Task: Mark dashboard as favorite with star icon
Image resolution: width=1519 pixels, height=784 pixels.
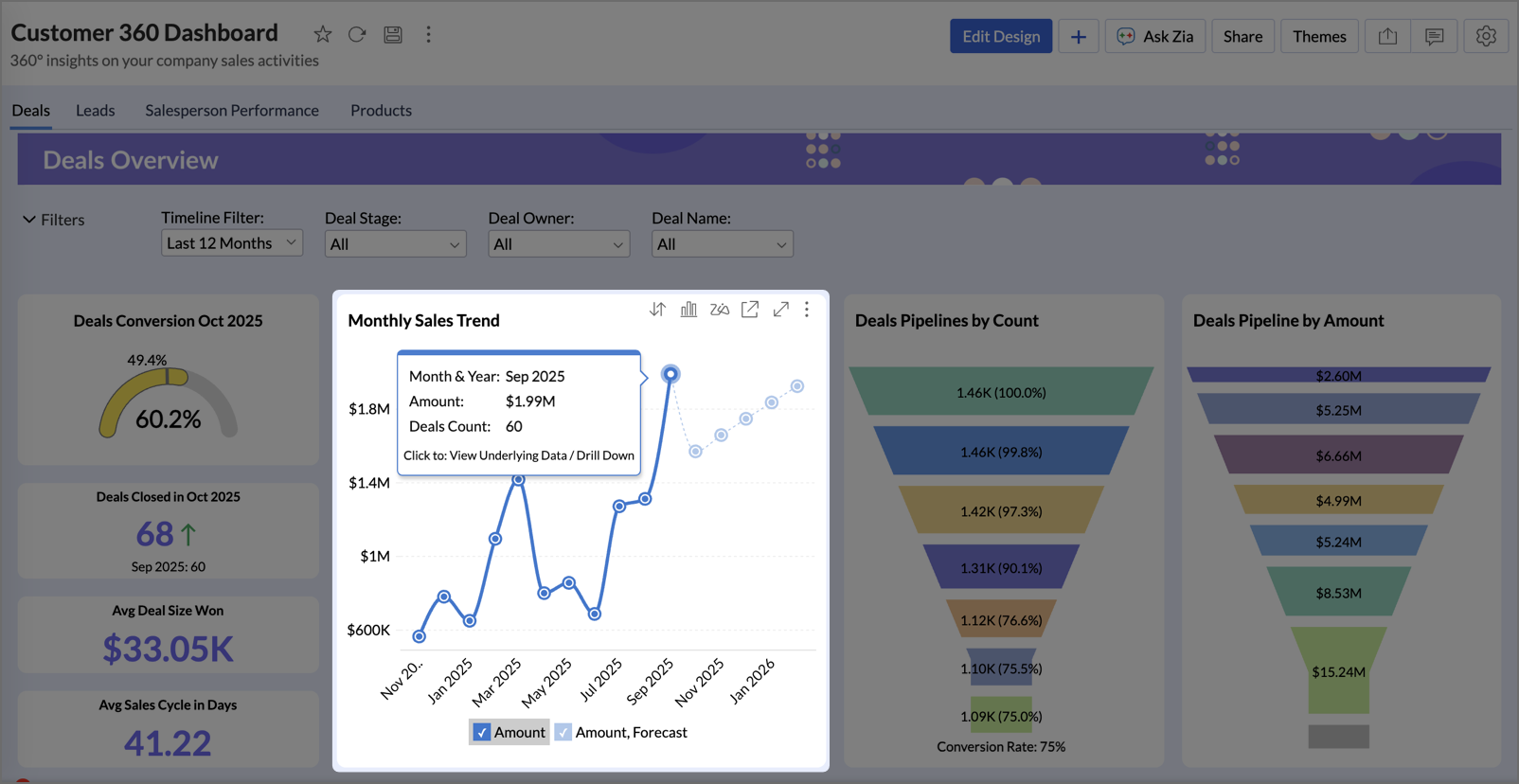Action: point(323,35)
